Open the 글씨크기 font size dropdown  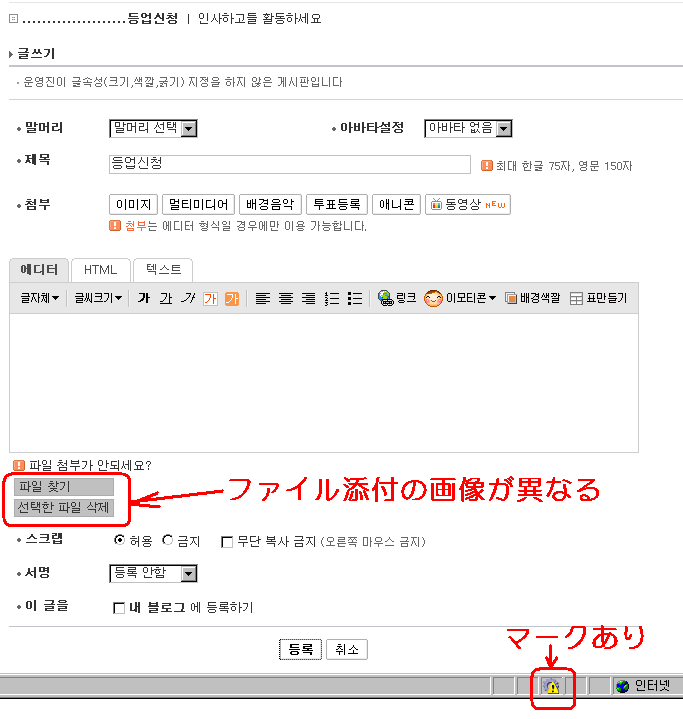click(98, 298)
